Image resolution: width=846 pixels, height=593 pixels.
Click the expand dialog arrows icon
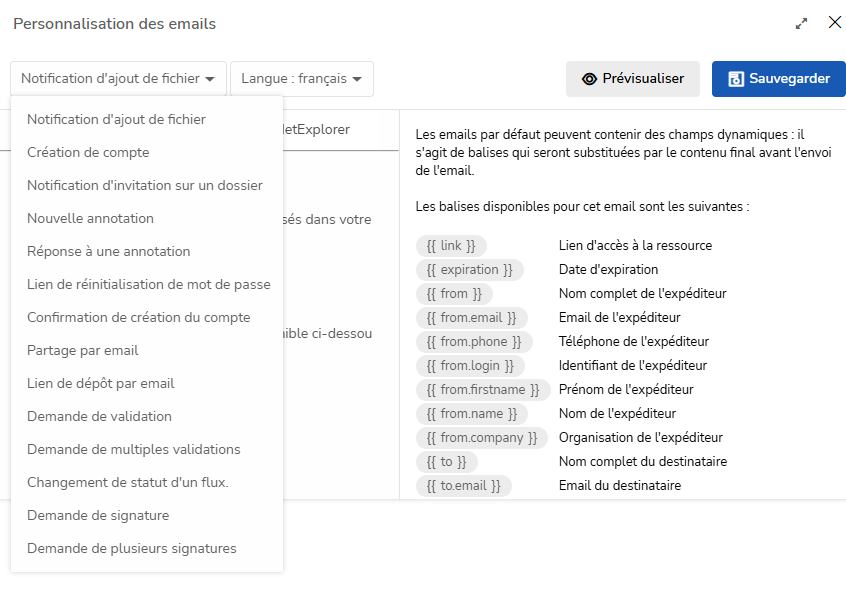tap(801, 23)
